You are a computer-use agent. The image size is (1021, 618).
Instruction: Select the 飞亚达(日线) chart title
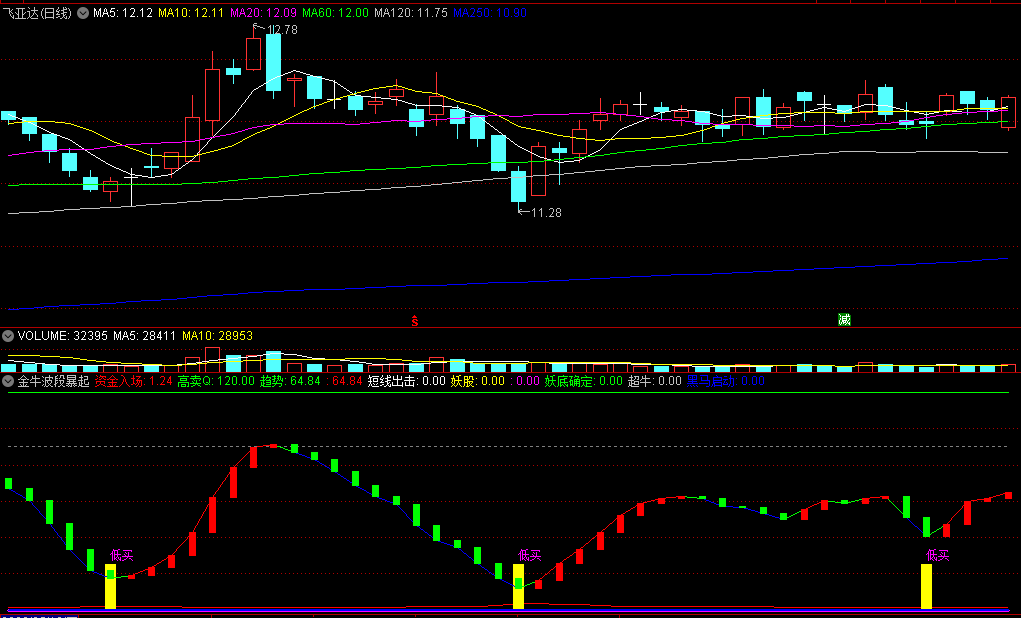(x=37, y=12)
